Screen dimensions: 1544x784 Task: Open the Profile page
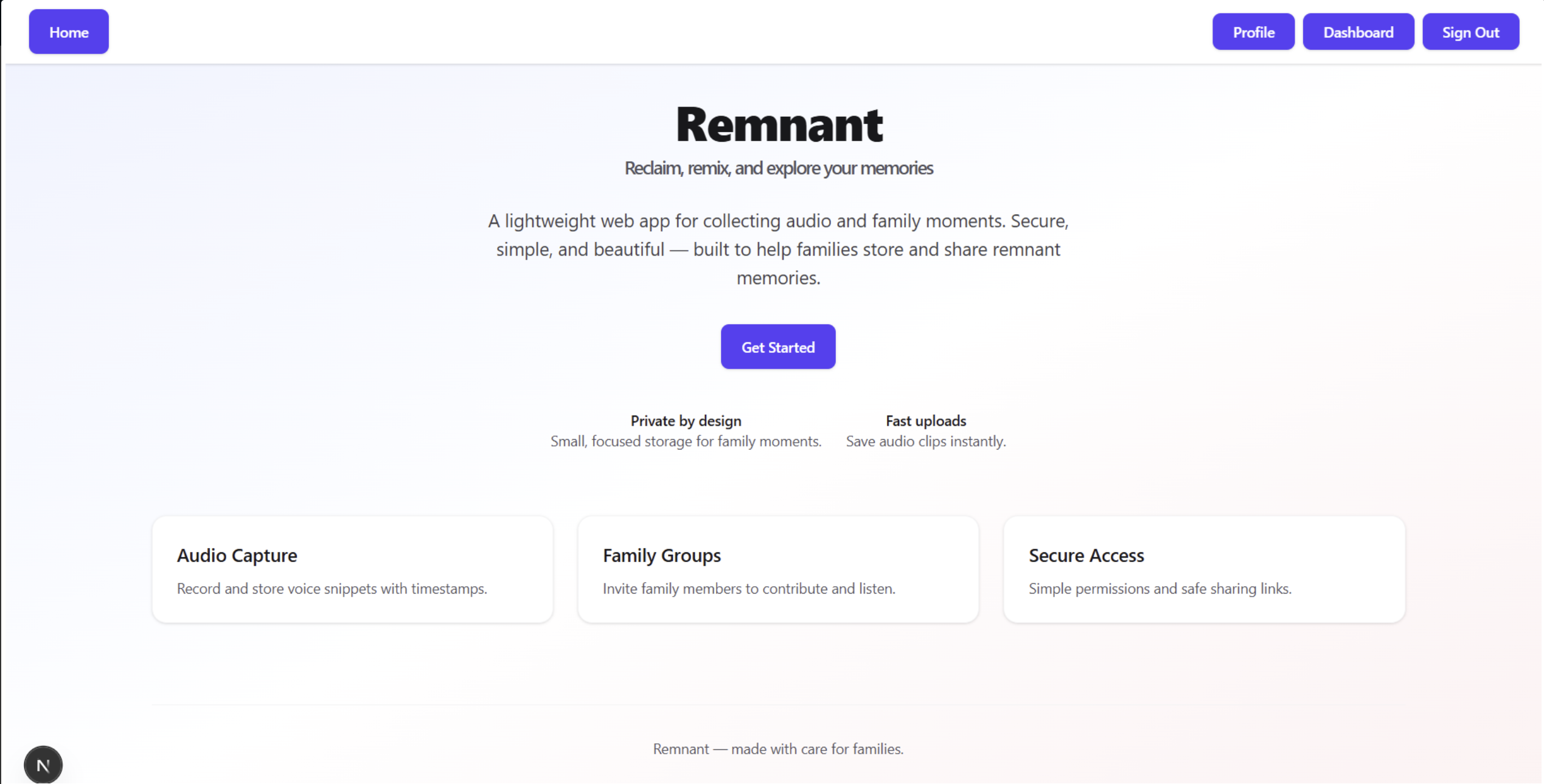click(x=1253, y=32)
